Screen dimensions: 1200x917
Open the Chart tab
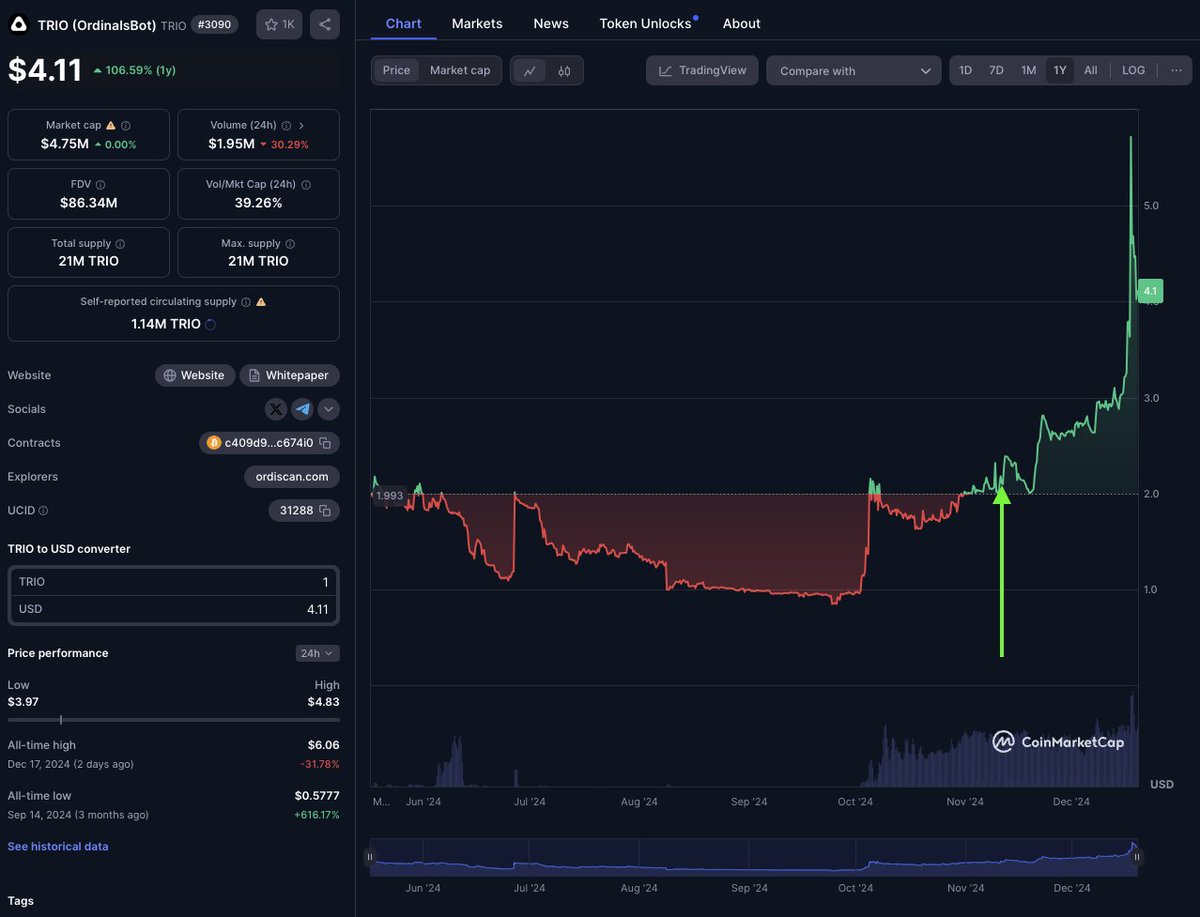[403, 23]
